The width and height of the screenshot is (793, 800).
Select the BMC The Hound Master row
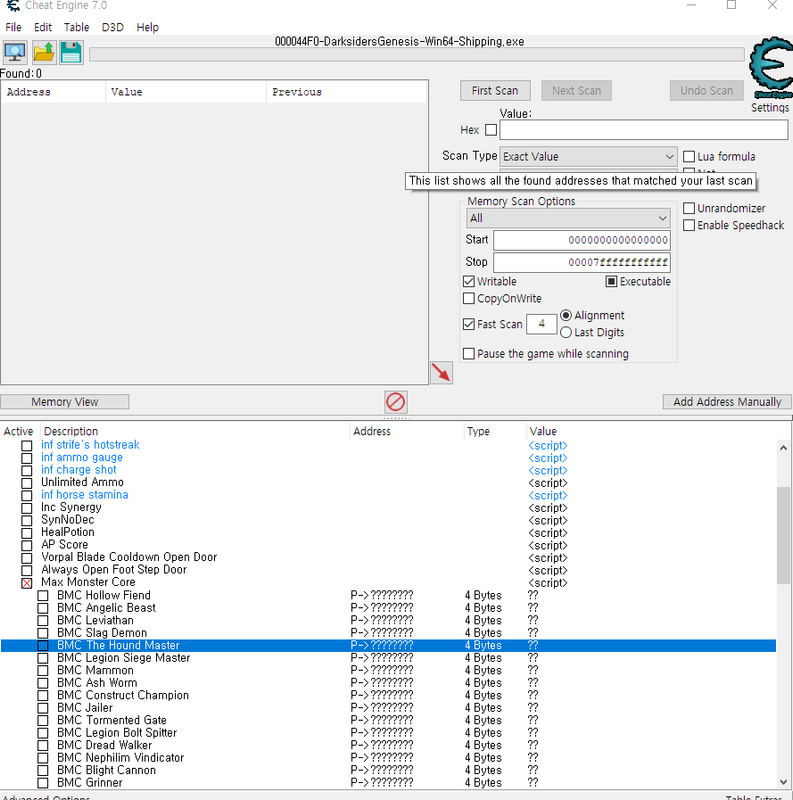click(388, 645)
